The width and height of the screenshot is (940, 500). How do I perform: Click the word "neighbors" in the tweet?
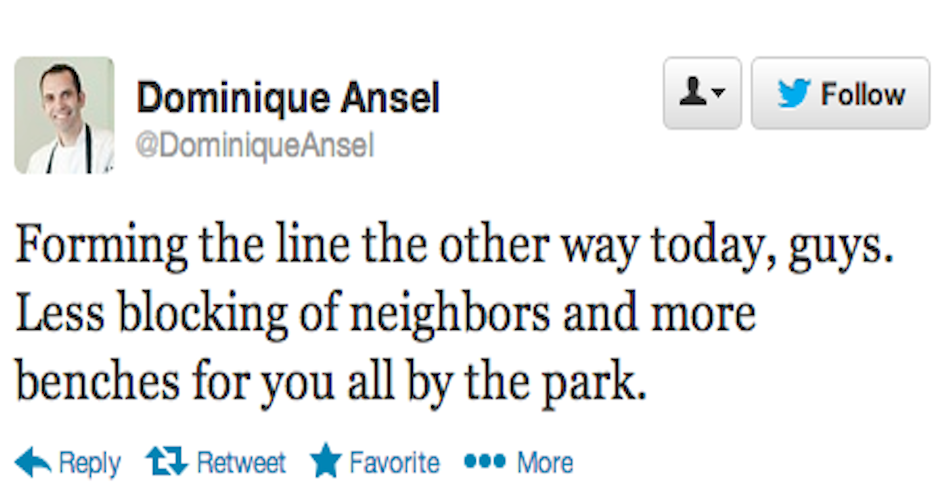(450, 316)
